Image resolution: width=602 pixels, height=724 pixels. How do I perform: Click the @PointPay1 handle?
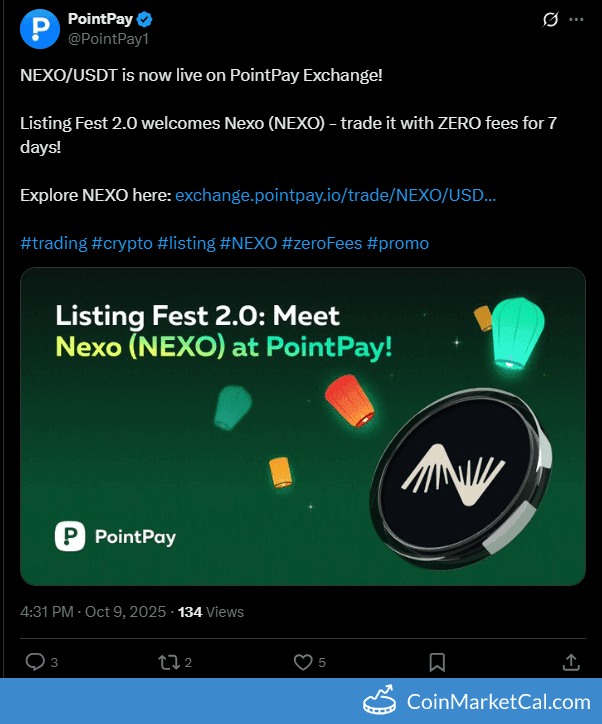point(108,38)
